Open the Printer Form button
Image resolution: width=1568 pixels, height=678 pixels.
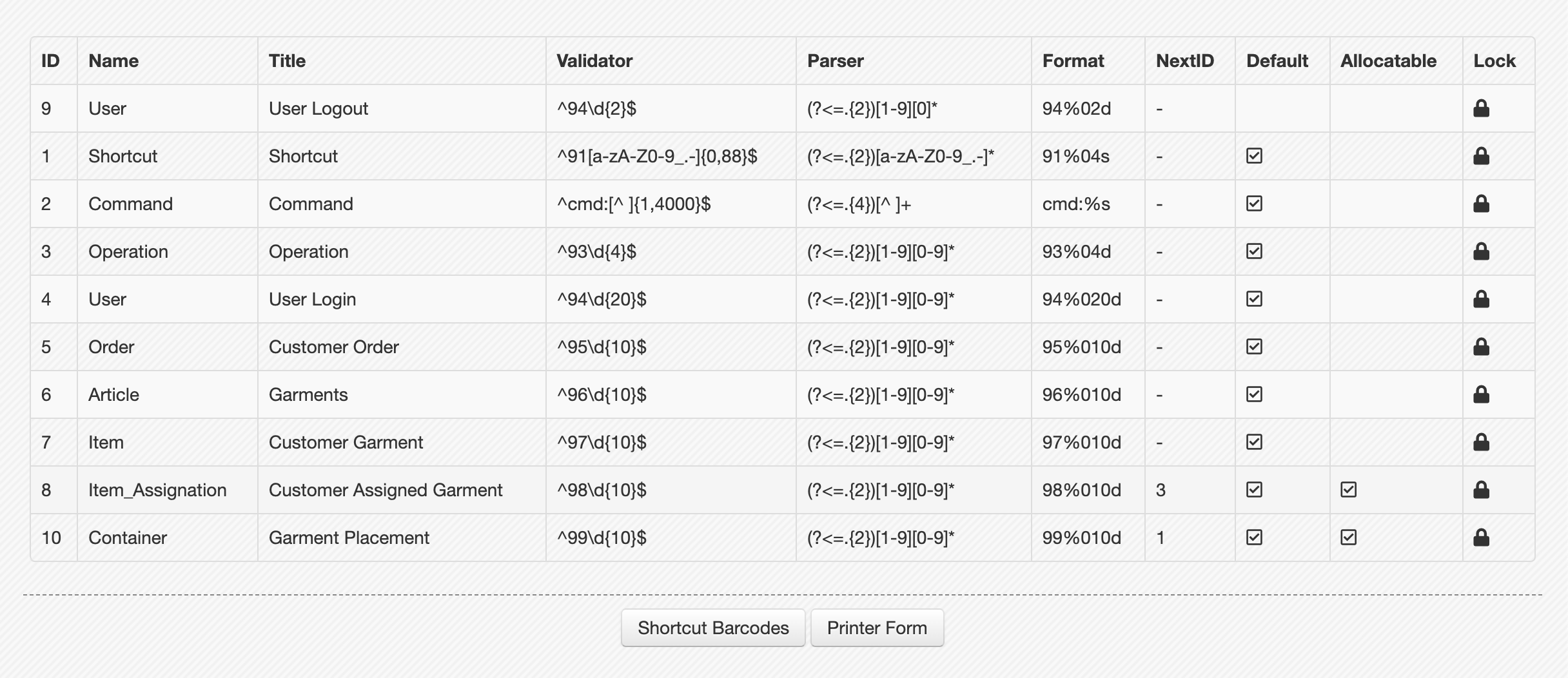click(877, 628)
